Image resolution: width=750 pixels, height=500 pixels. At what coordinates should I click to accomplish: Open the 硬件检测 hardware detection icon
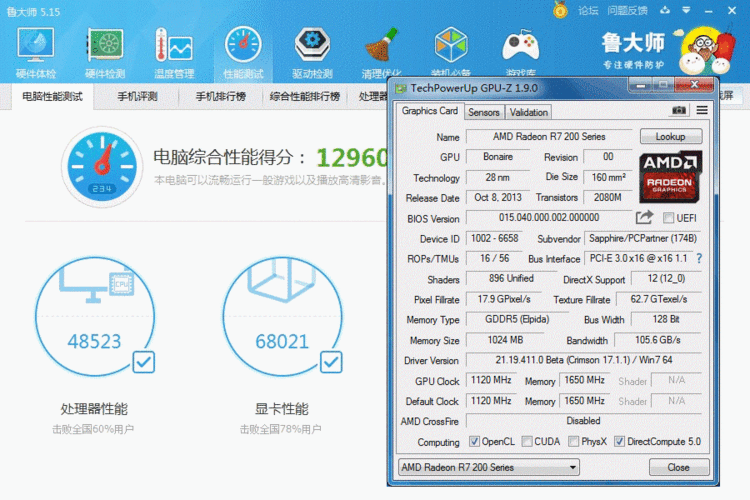coord(105,52)
